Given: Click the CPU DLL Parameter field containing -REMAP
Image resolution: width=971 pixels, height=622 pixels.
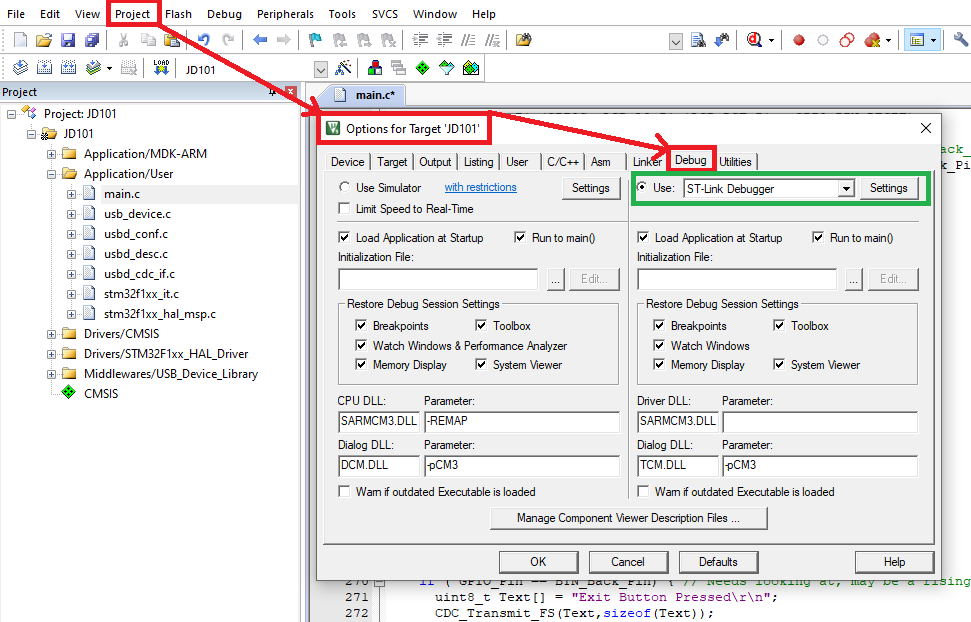Looking at the screenshot, I should (x=521, y=421).
